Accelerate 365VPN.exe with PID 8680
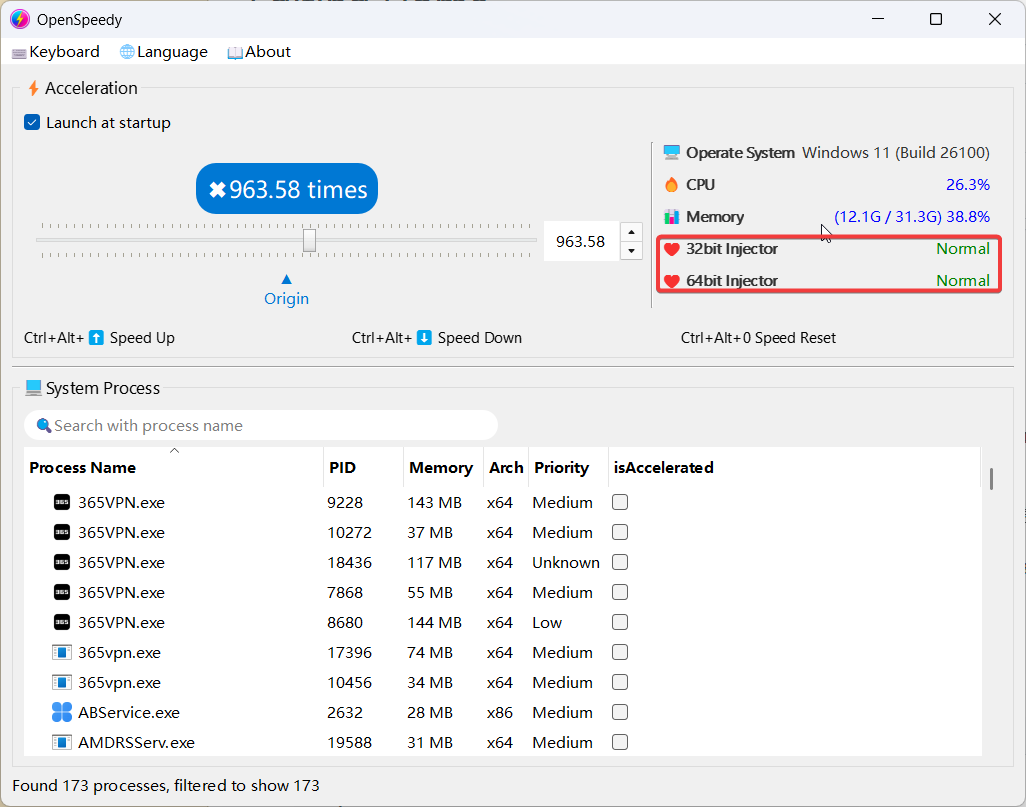The height and width of the screenshot is (807, 1026). (620, 622)
